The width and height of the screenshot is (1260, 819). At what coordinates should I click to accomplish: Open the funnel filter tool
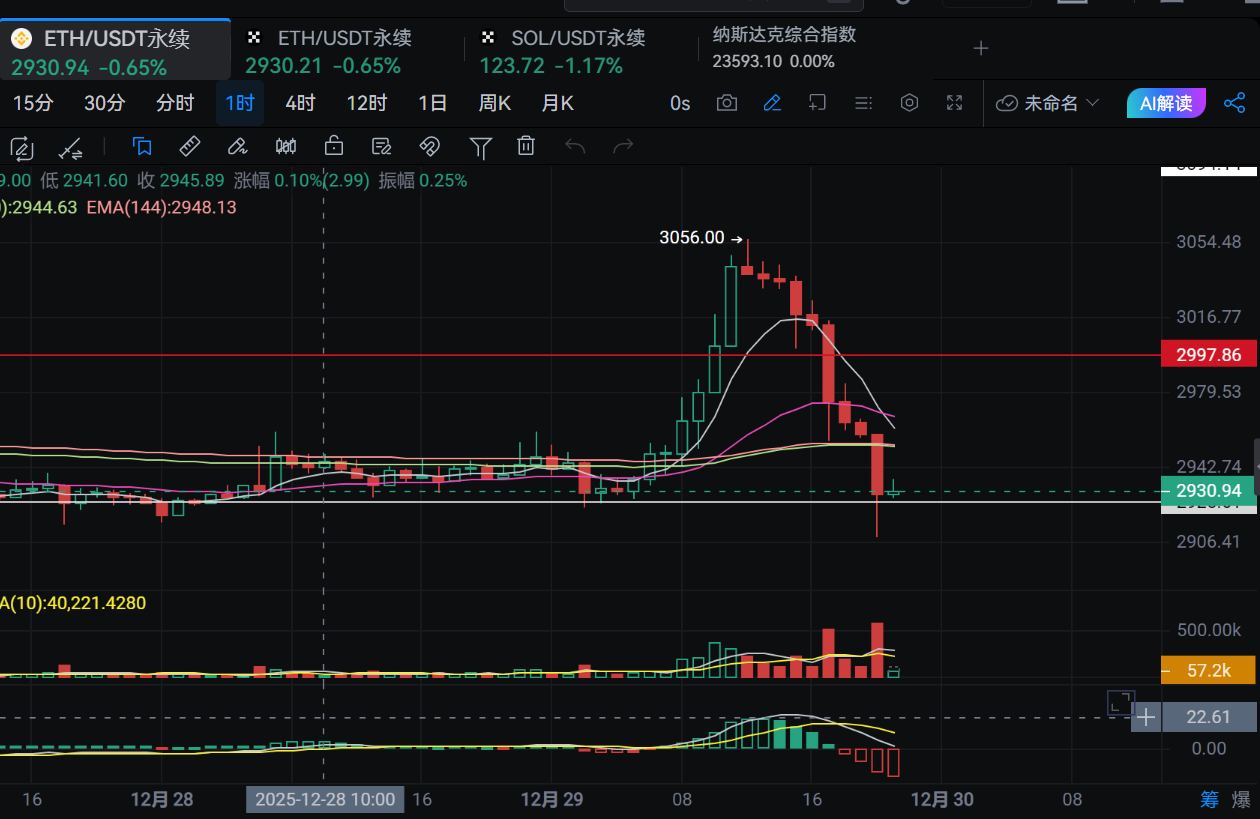(480, 148)
